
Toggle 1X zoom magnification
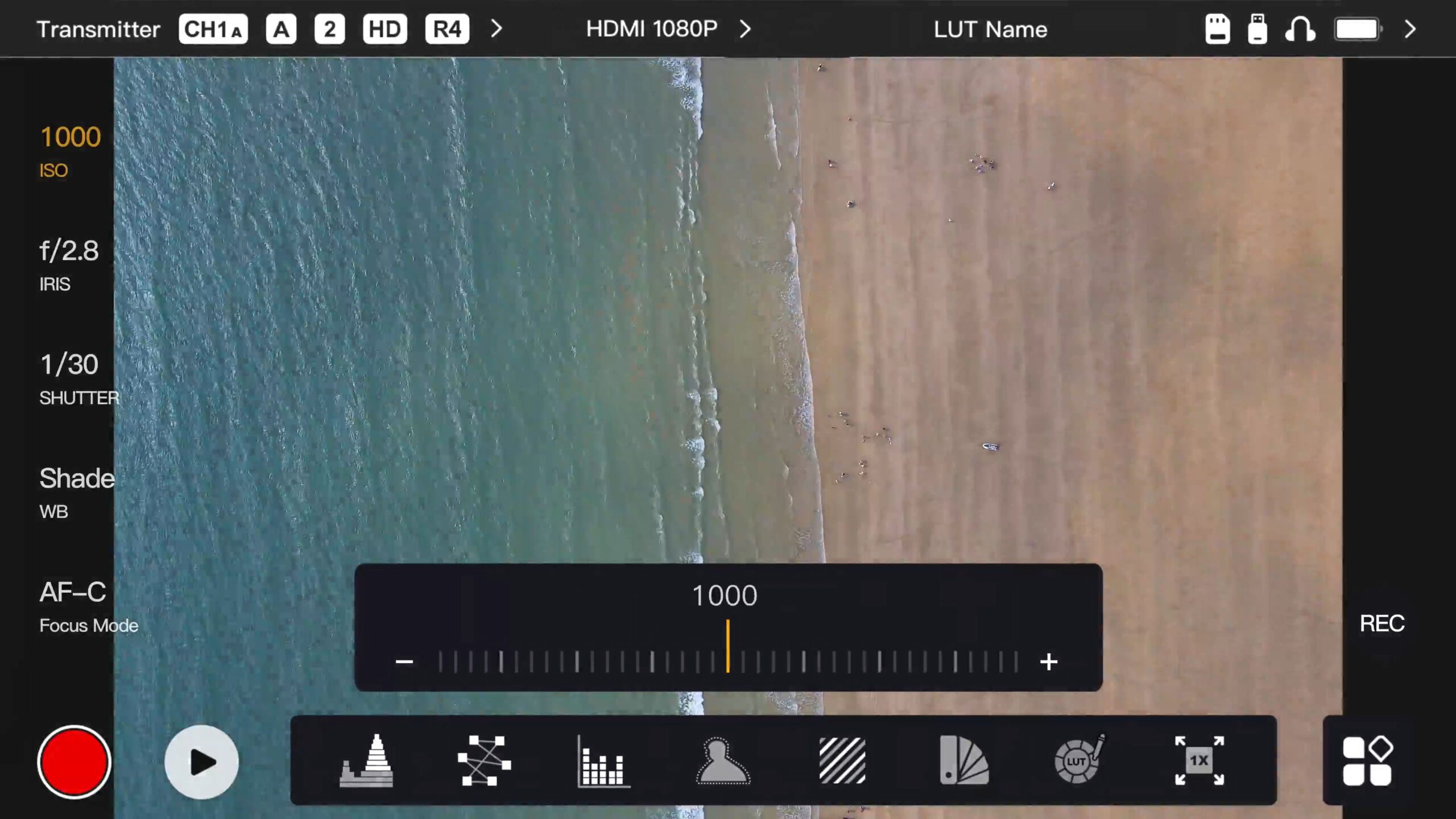click(x=1199, y=760)
